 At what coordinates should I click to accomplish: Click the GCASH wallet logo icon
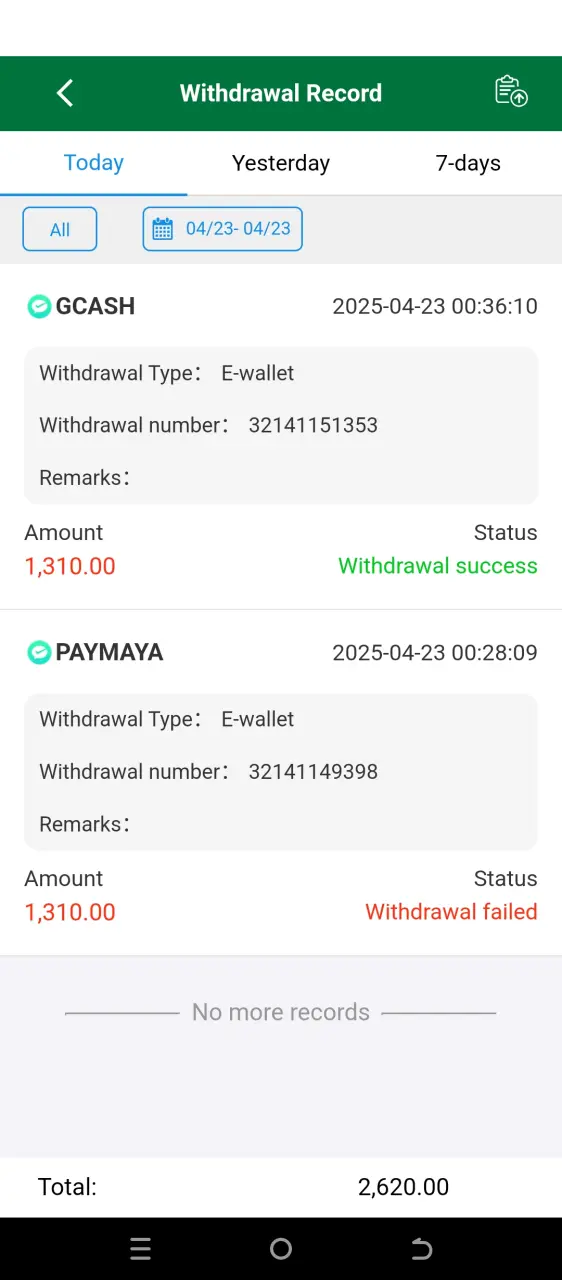tap(38, 306)
